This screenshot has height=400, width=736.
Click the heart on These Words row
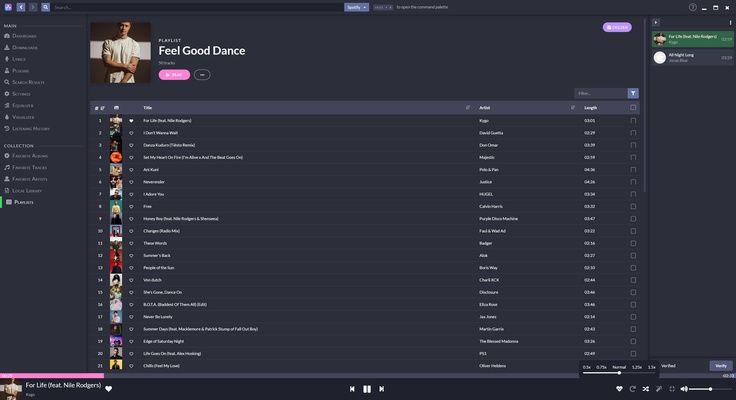[x=131, y=243]
